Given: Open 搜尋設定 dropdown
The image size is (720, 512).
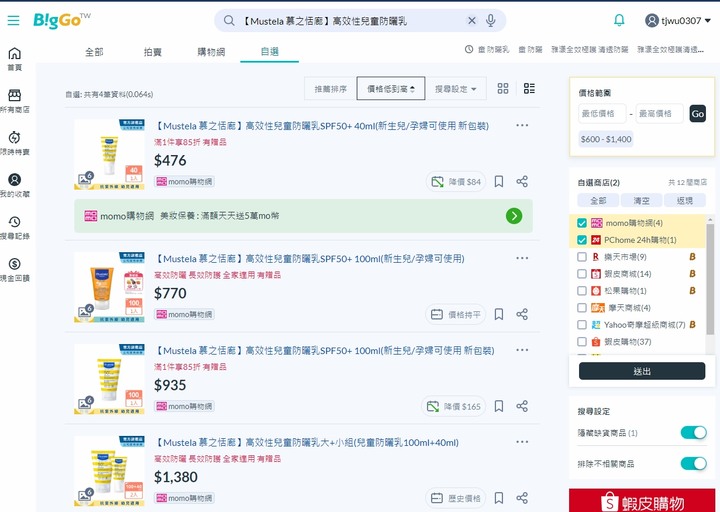Looking at the screenshot, I should 456,89.
